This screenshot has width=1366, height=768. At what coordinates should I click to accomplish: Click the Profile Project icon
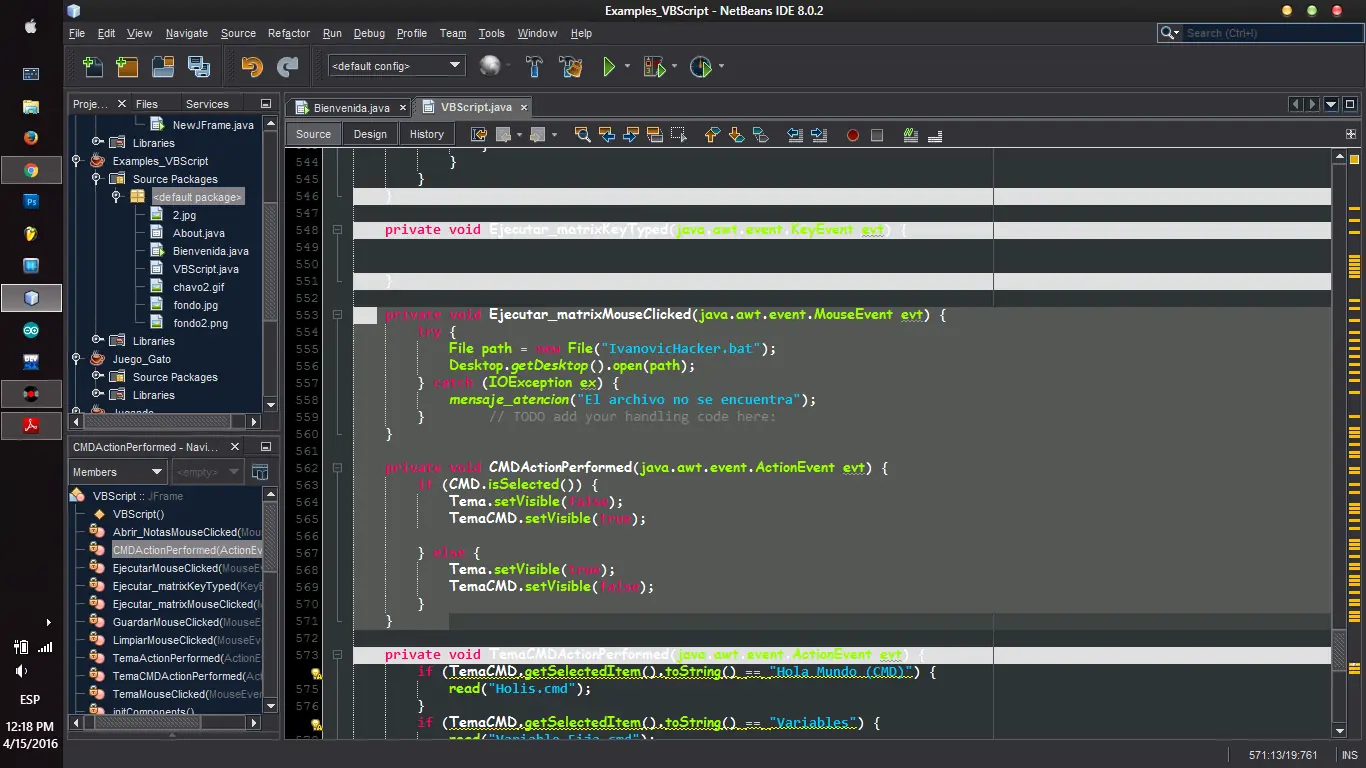point(701,67)
